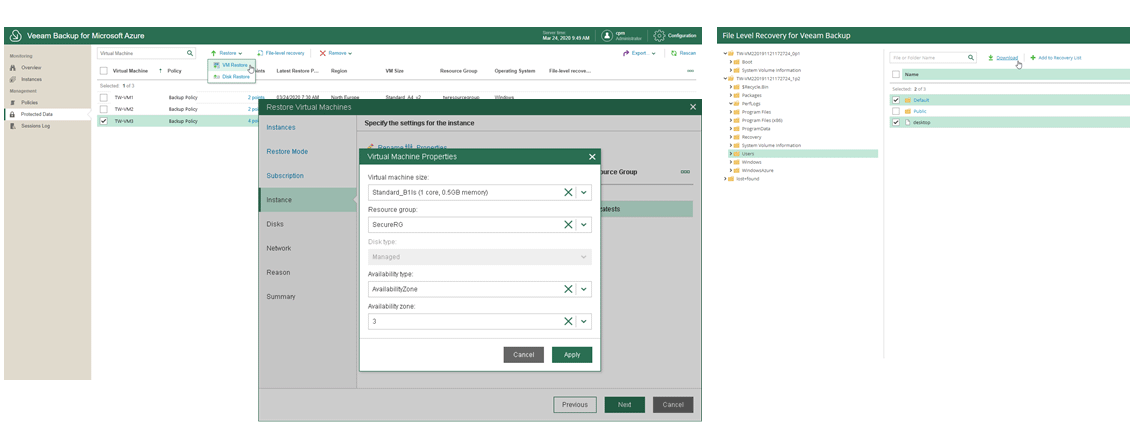Click the Overview binoculars icon in sidebar

tap(13, 67)
